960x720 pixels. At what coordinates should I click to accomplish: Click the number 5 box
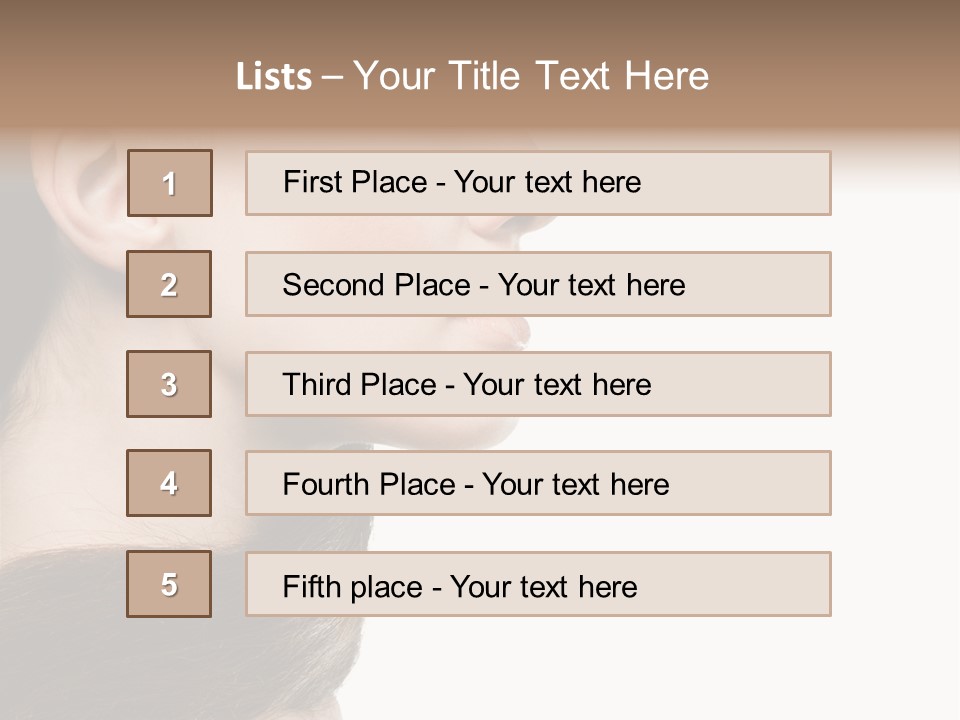(x=169, y=584)
